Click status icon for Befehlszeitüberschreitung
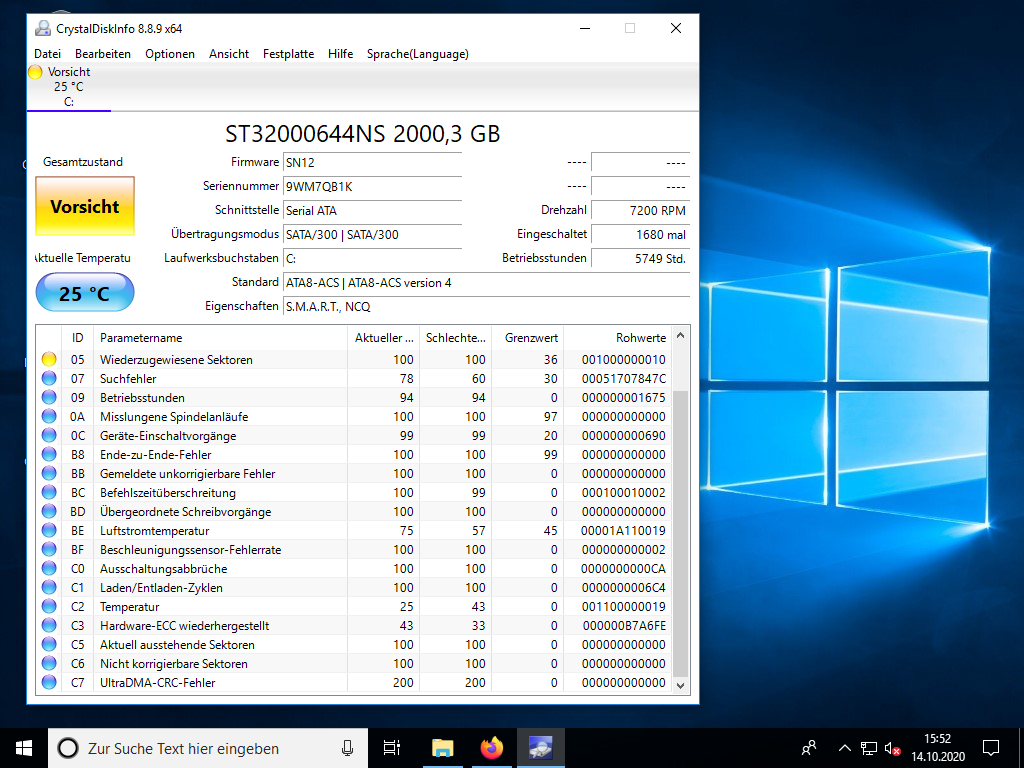The image size is (1024, 768). coord(49,492)
